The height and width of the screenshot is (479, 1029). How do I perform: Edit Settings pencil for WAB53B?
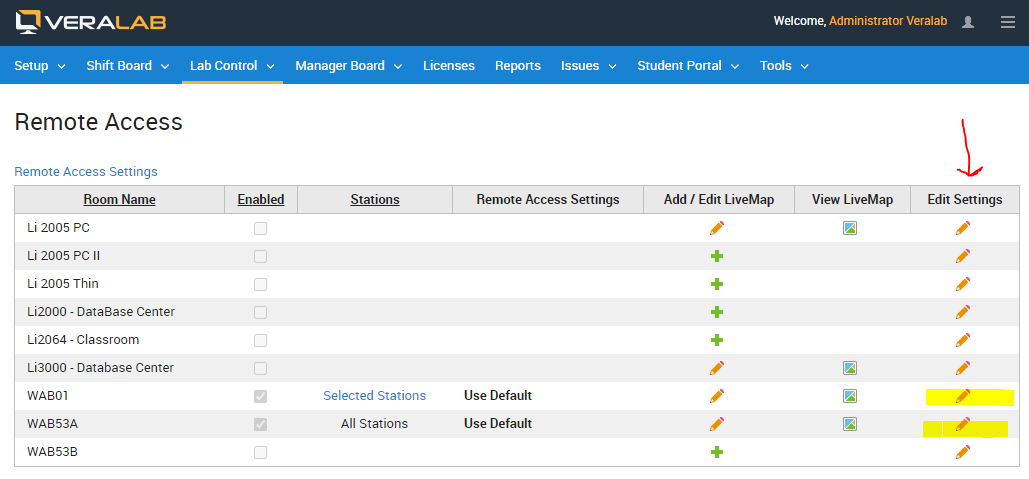(963, 452)
